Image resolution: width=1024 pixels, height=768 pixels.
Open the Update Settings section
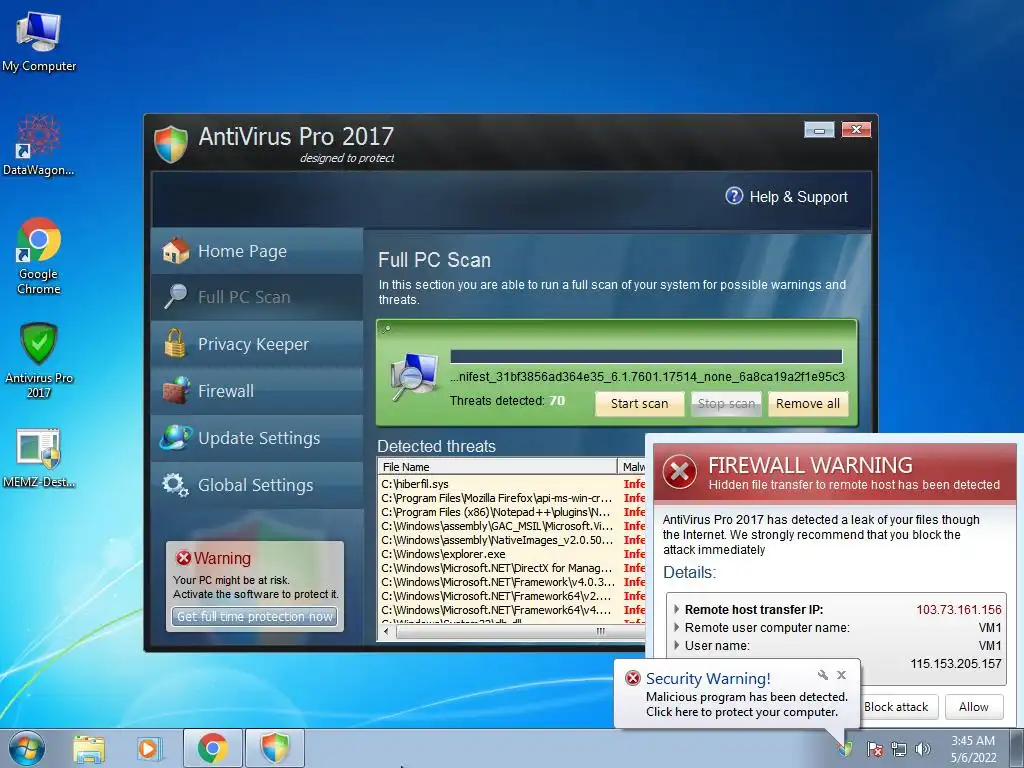pos(257,438)
